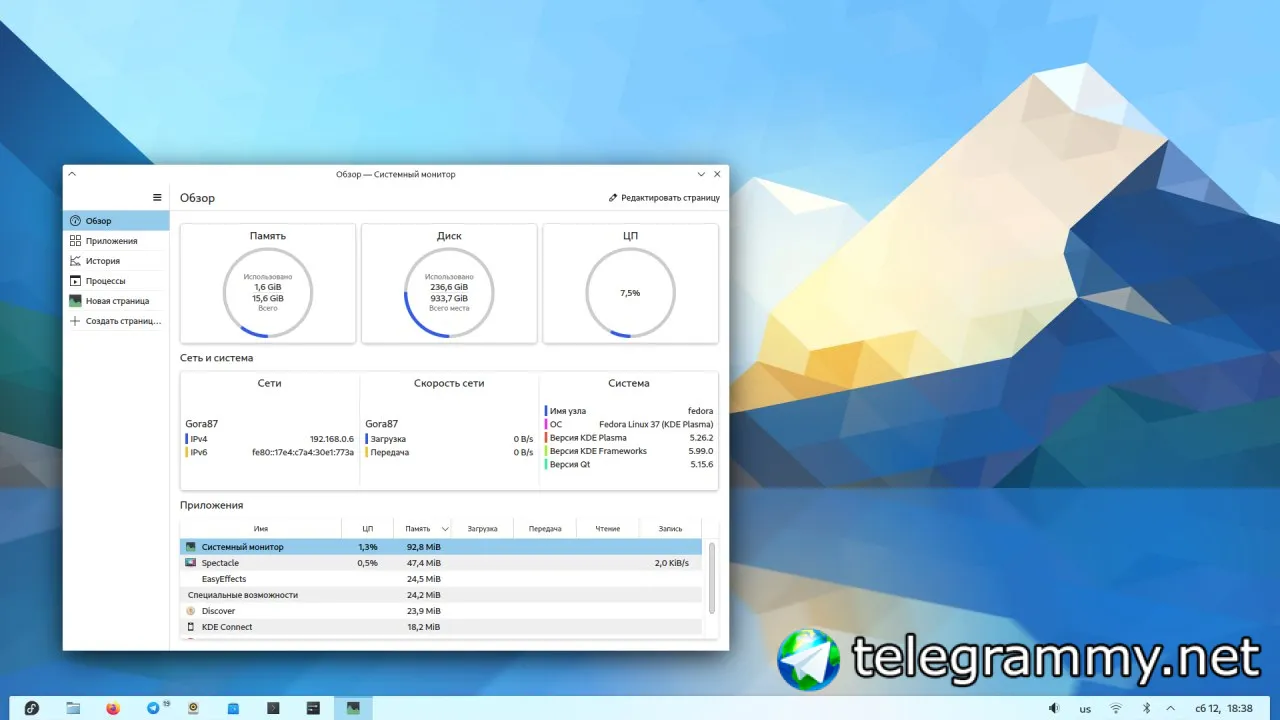The image size is (1280, 720).
Task: Click the pencil icon to edit the page
Action: tap(613, 198)
